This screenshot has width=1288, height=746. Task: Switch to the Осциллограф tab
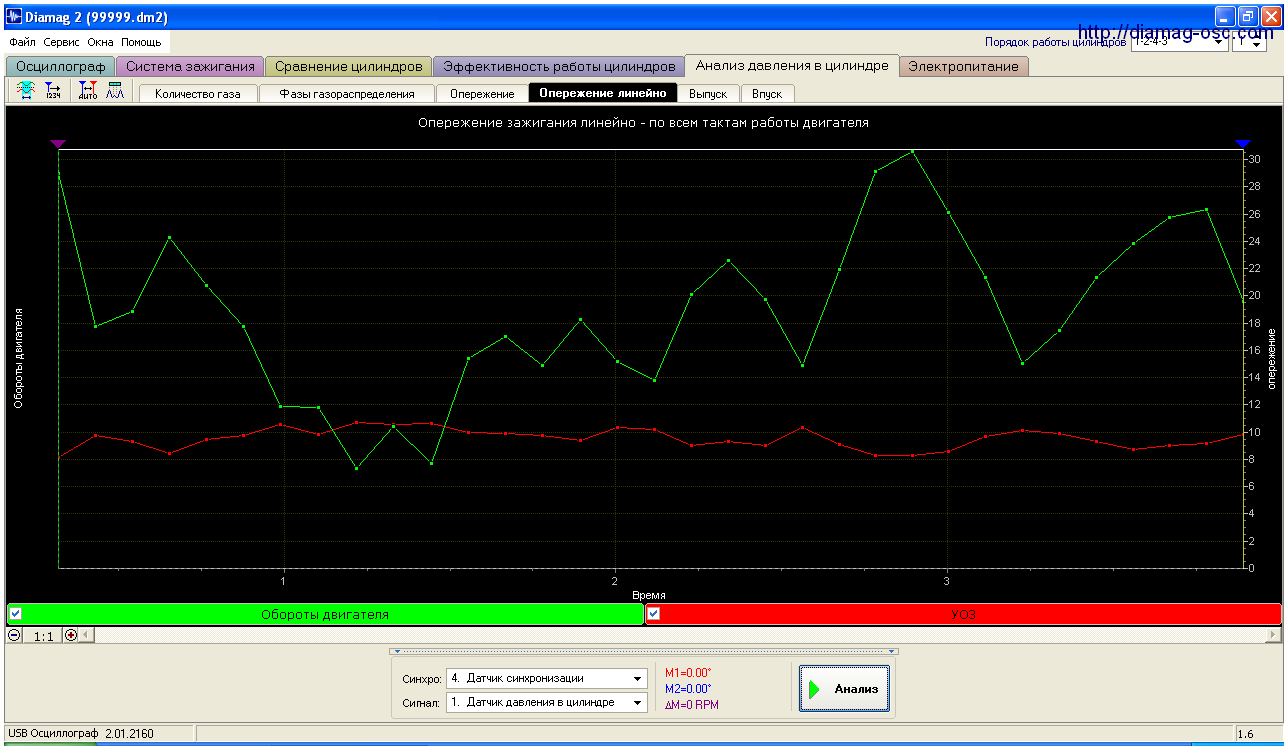61,67
